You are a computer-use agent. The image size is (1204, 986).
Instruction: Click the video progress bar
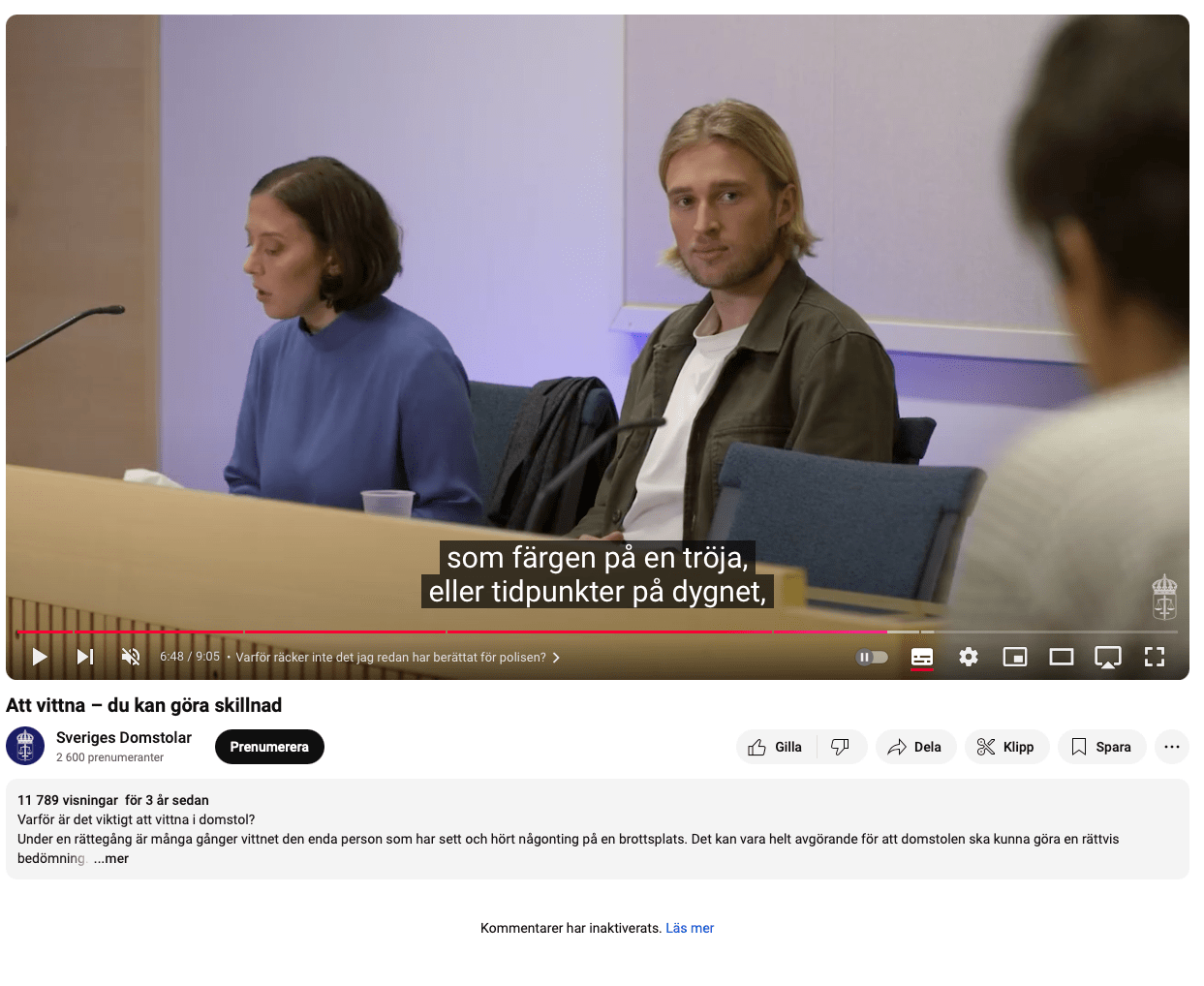[597, 632]
